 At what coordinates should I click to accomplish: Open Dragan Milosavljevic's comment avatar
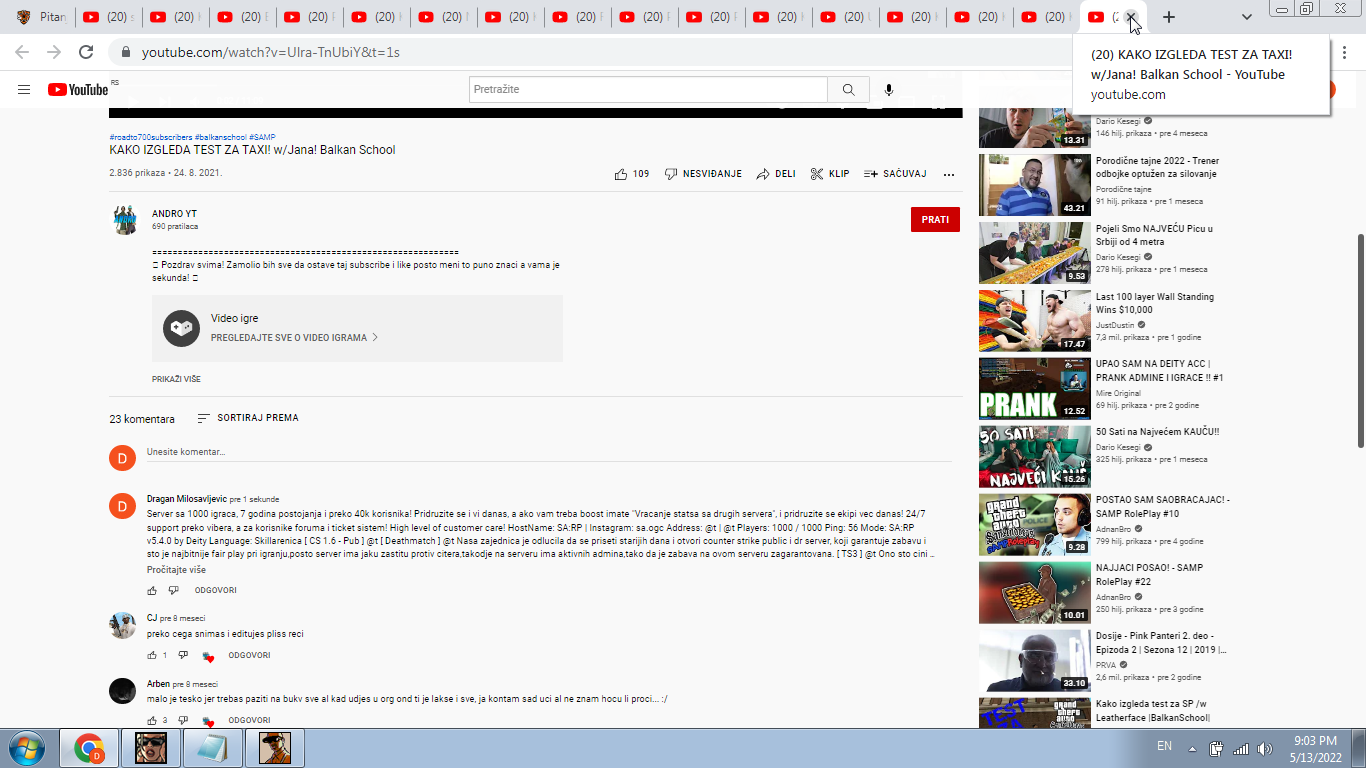tap(122, 506)
